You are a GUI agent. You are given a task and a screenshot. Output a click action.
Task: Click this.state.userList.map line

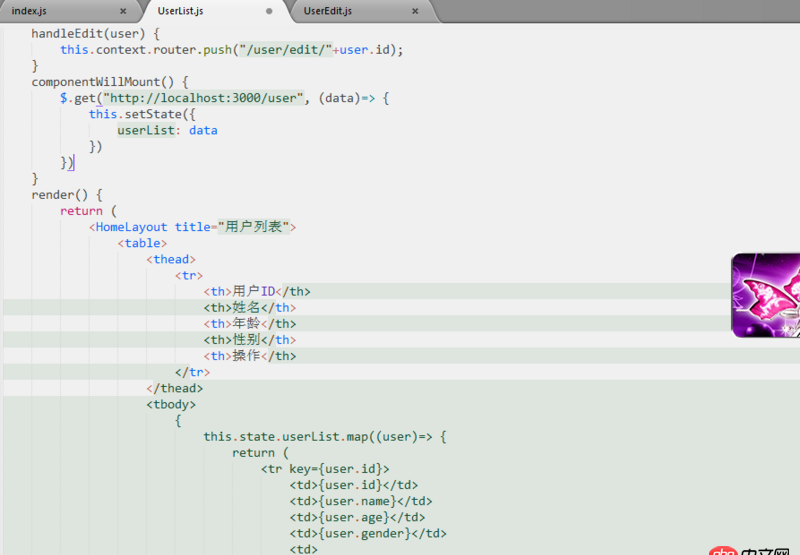pyautogui.click(x=325, y=437)
